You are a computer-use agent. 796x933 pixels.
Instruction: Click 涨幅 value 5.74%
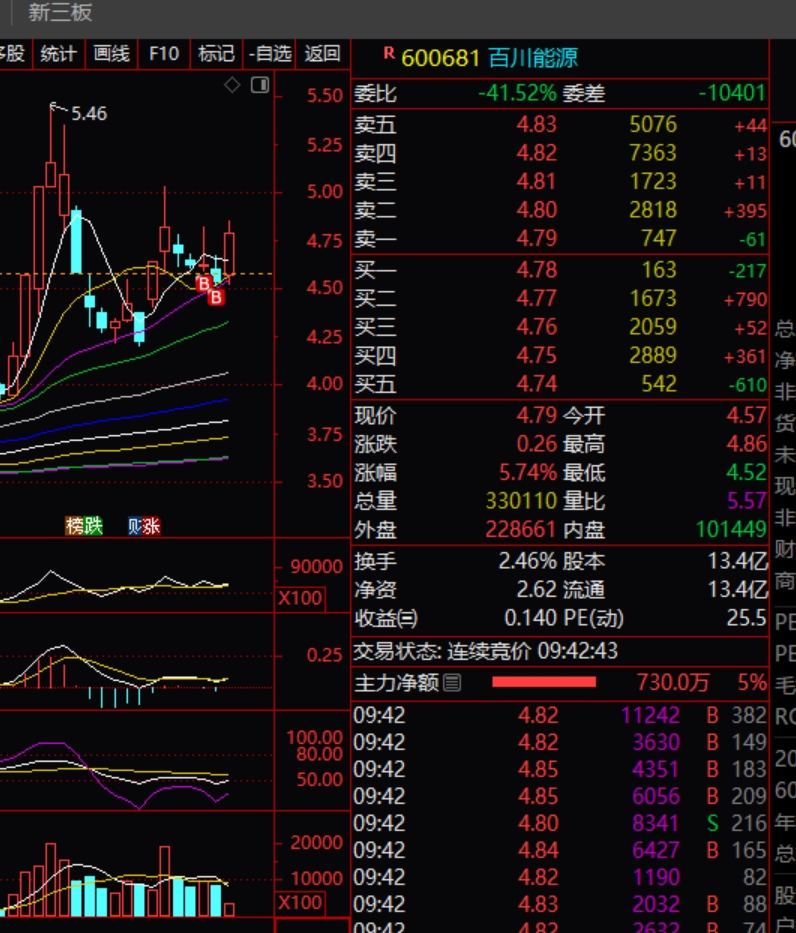click(528, 472)
